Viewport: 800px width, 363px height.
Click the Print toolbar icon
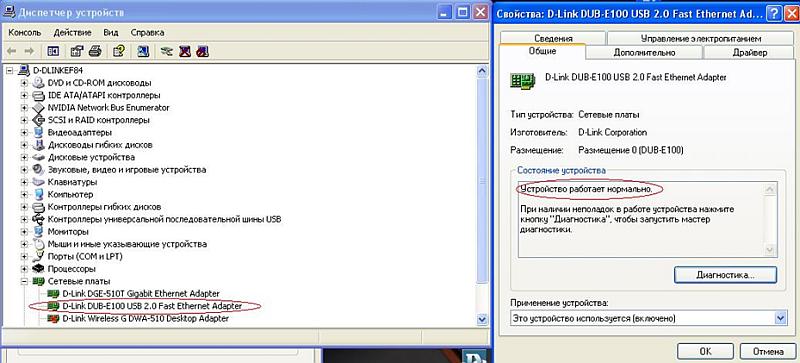(95, 51)
